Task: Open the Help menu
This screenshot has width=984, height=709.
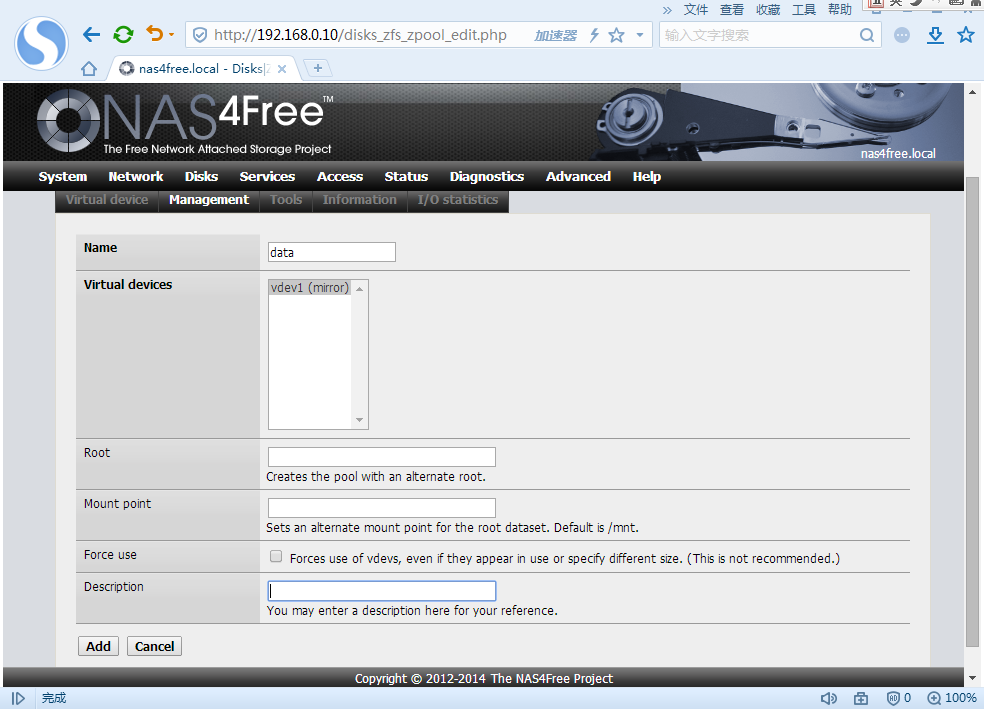Action: (646, 176)
